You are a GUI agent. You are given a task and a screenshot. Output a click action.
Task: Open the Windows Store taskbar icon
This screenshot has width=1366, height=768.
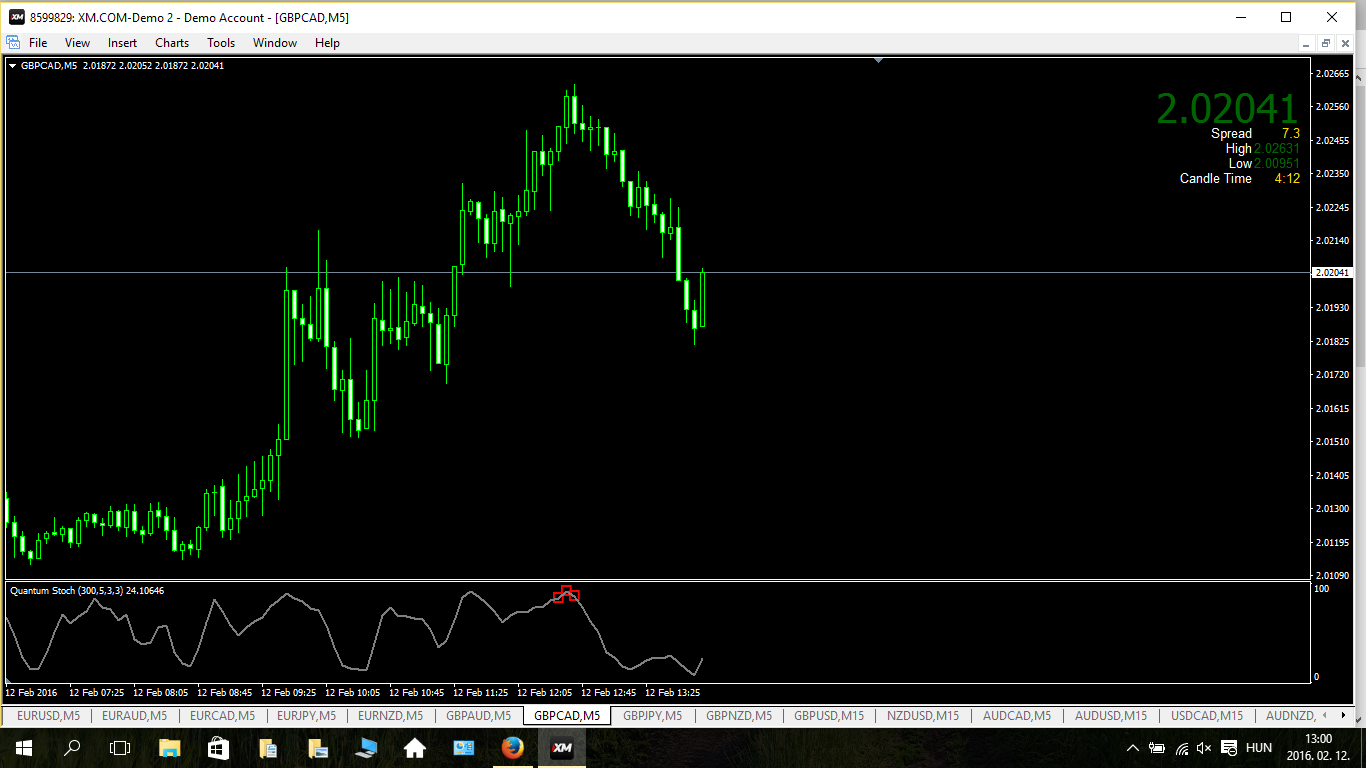click(218, 748)
